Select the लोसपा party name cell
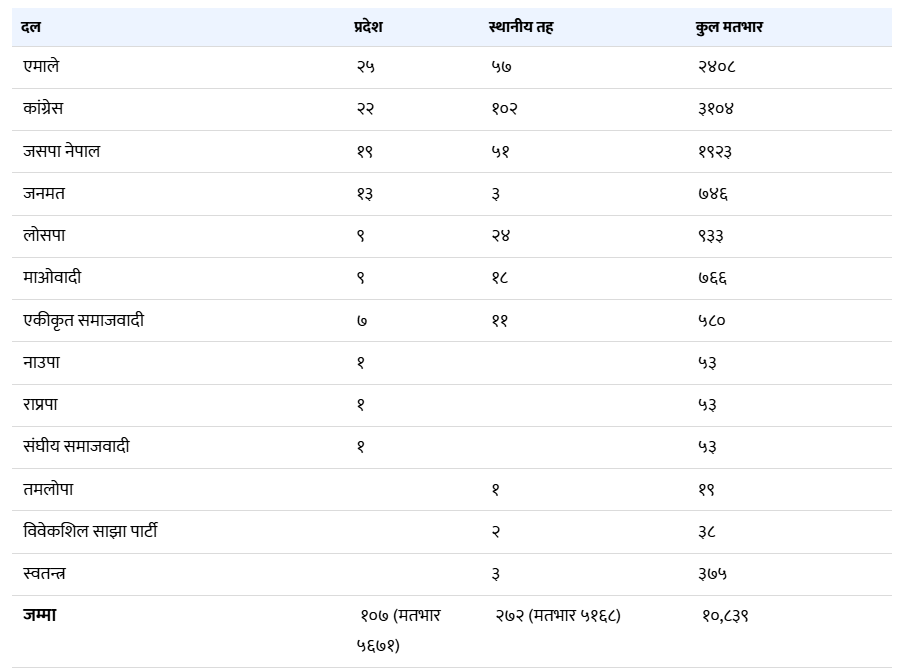This screenshot has width=897, height=670. pyautogui.click(x=44, y=236)
